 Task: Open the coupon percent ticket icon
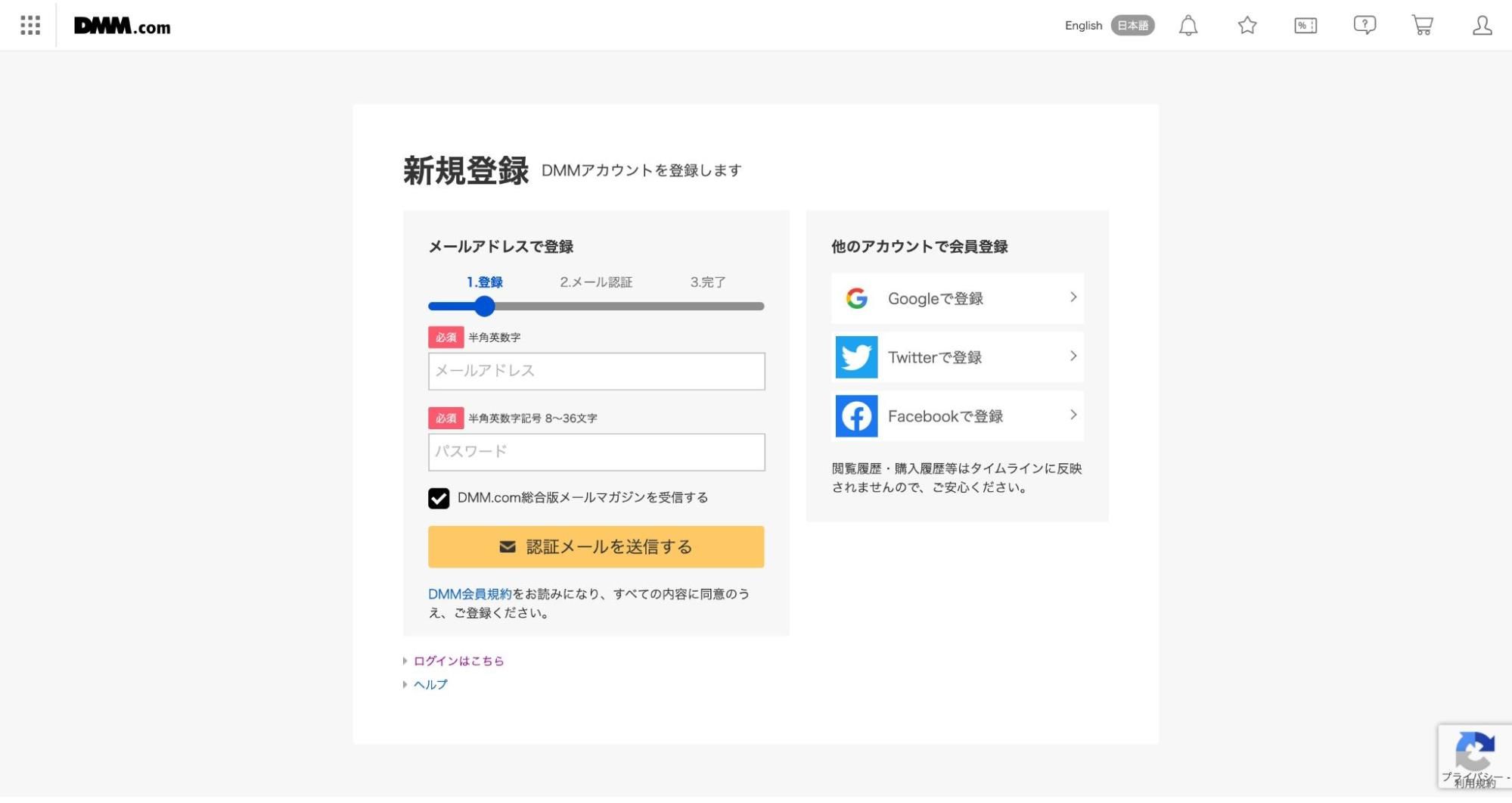click(x=1306, y=26)
